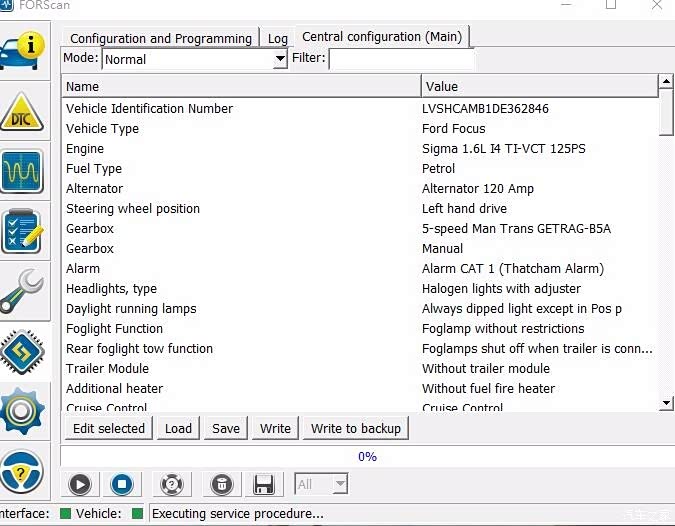The width and height of the screenshot is (675, 526).
Task: Open the chip configuration and programming section
Action: coord(23,352)
